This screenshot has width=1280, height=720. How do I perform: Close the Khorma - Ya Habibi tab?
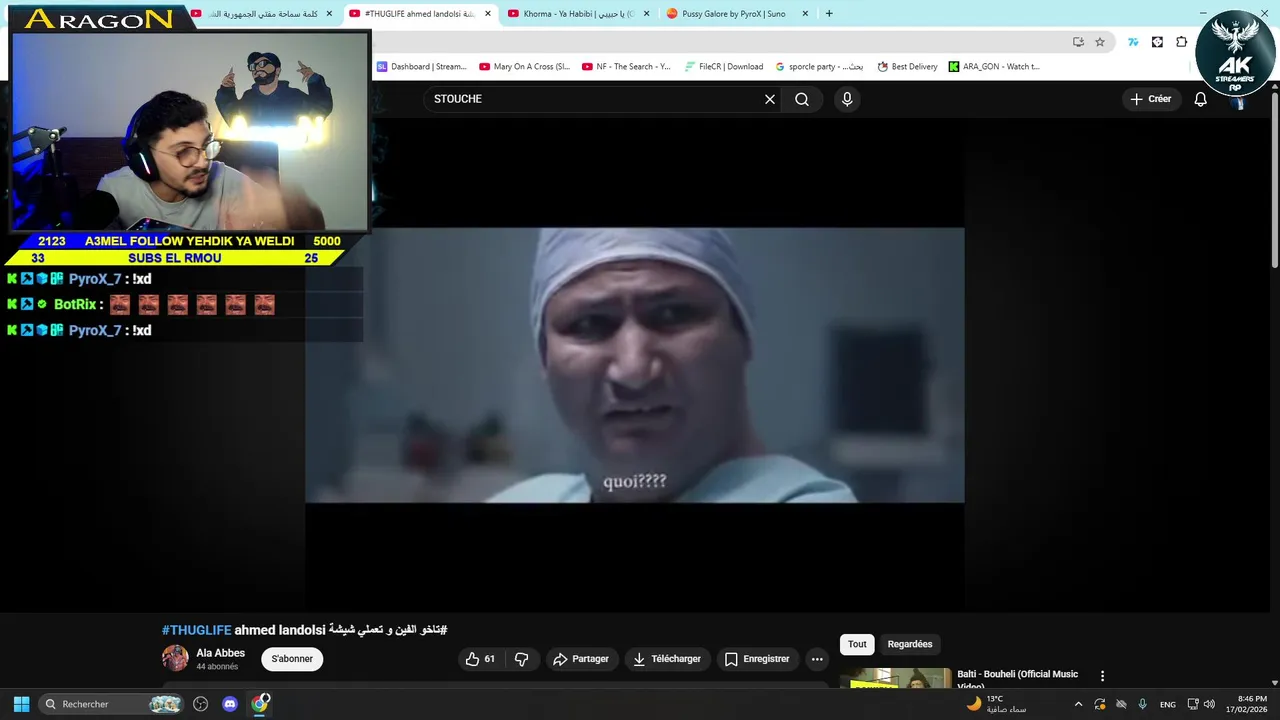pyautogui.click(x=646, y=14)
